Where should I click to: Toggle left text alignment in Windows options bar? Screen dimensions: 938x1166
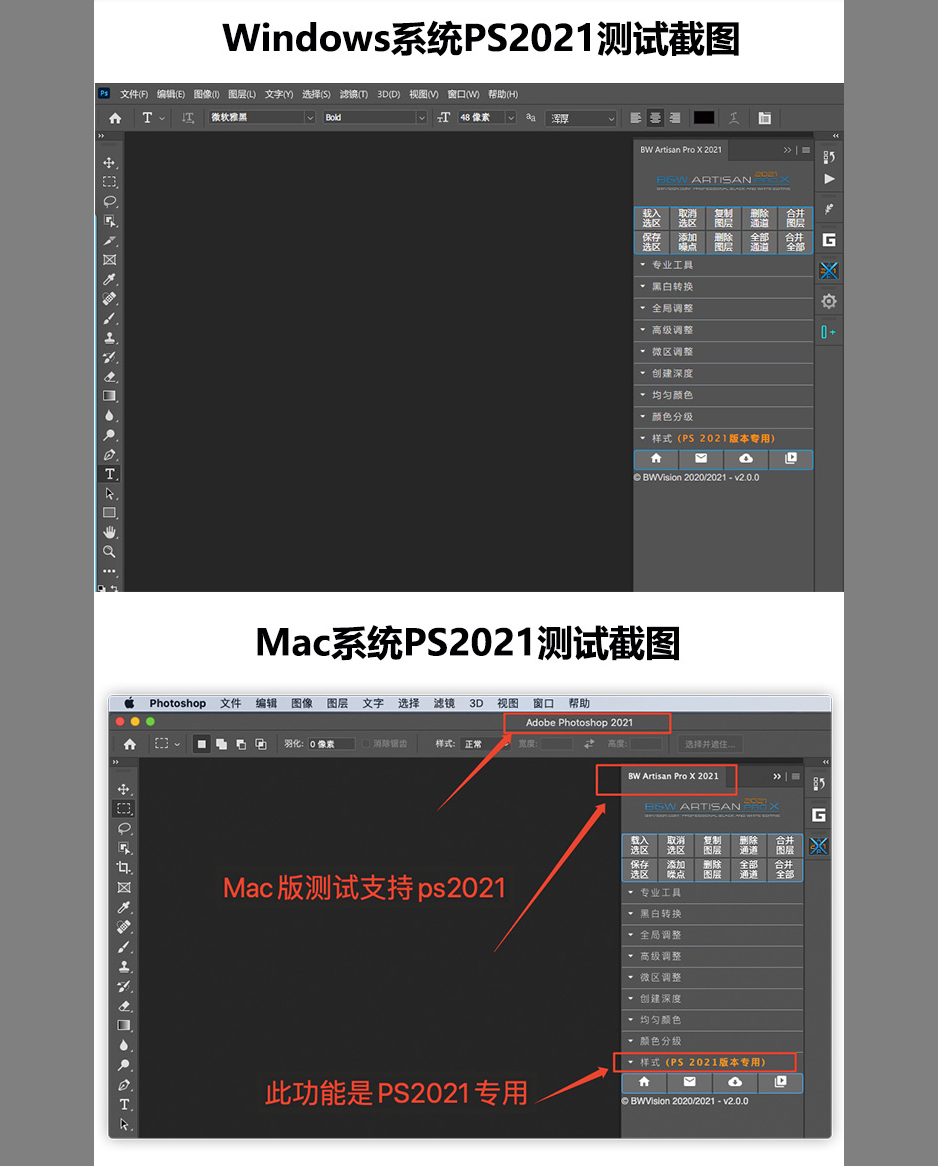(635, 118)
